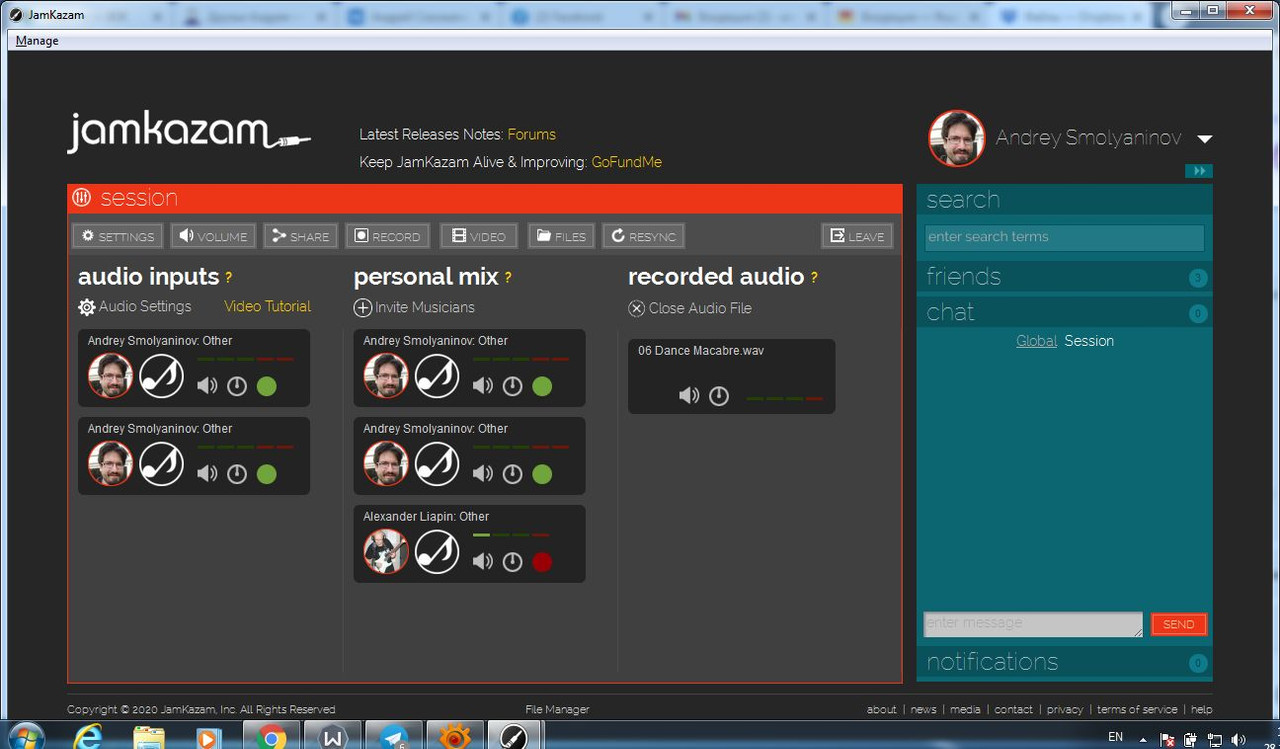The height and width of the screenshot is (749, 1280).
Task: Click Invite Musicians plus icon
Action: click(363, 308)
